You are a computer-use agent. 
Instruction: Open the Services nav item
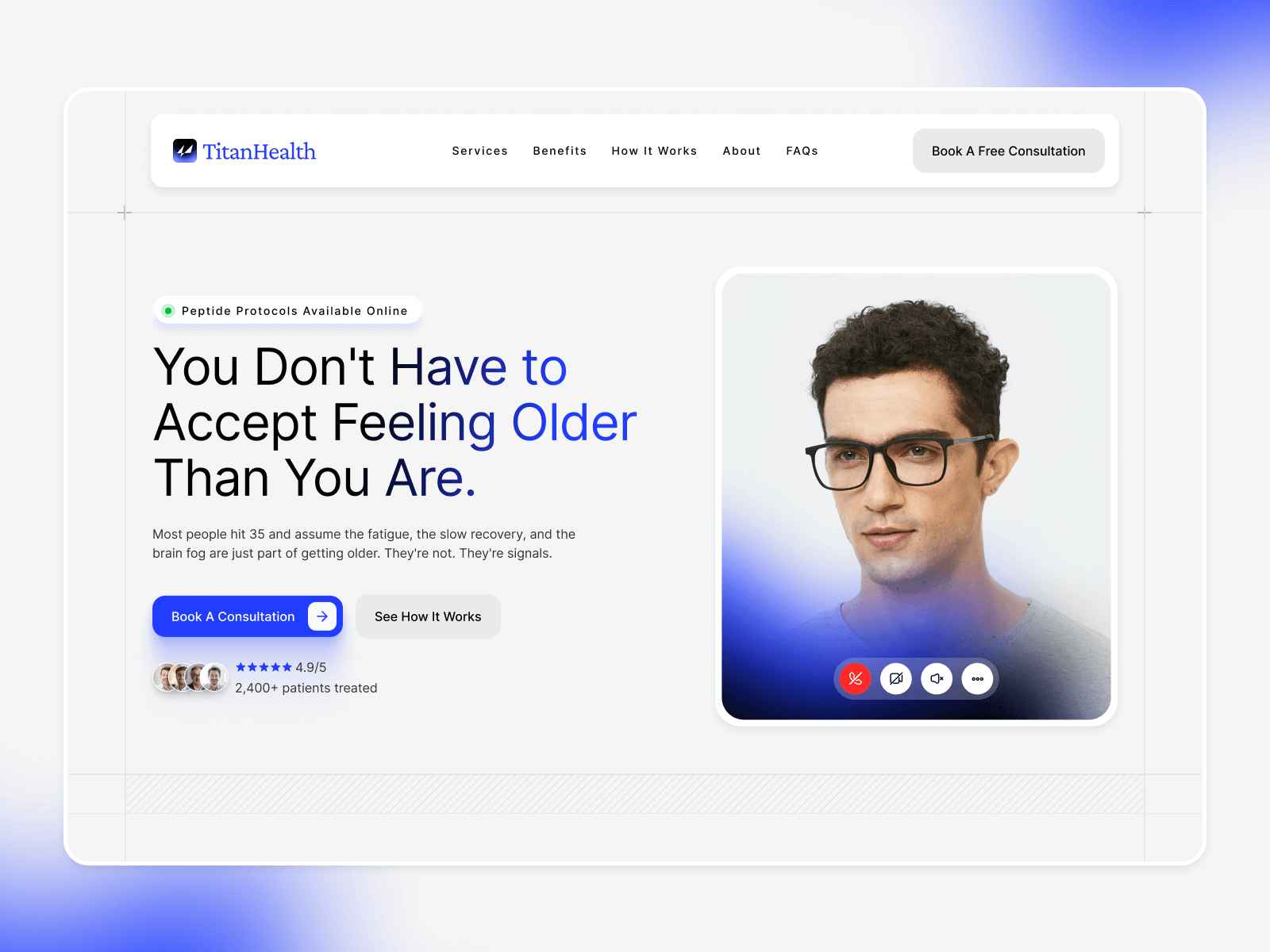(479, 151)
